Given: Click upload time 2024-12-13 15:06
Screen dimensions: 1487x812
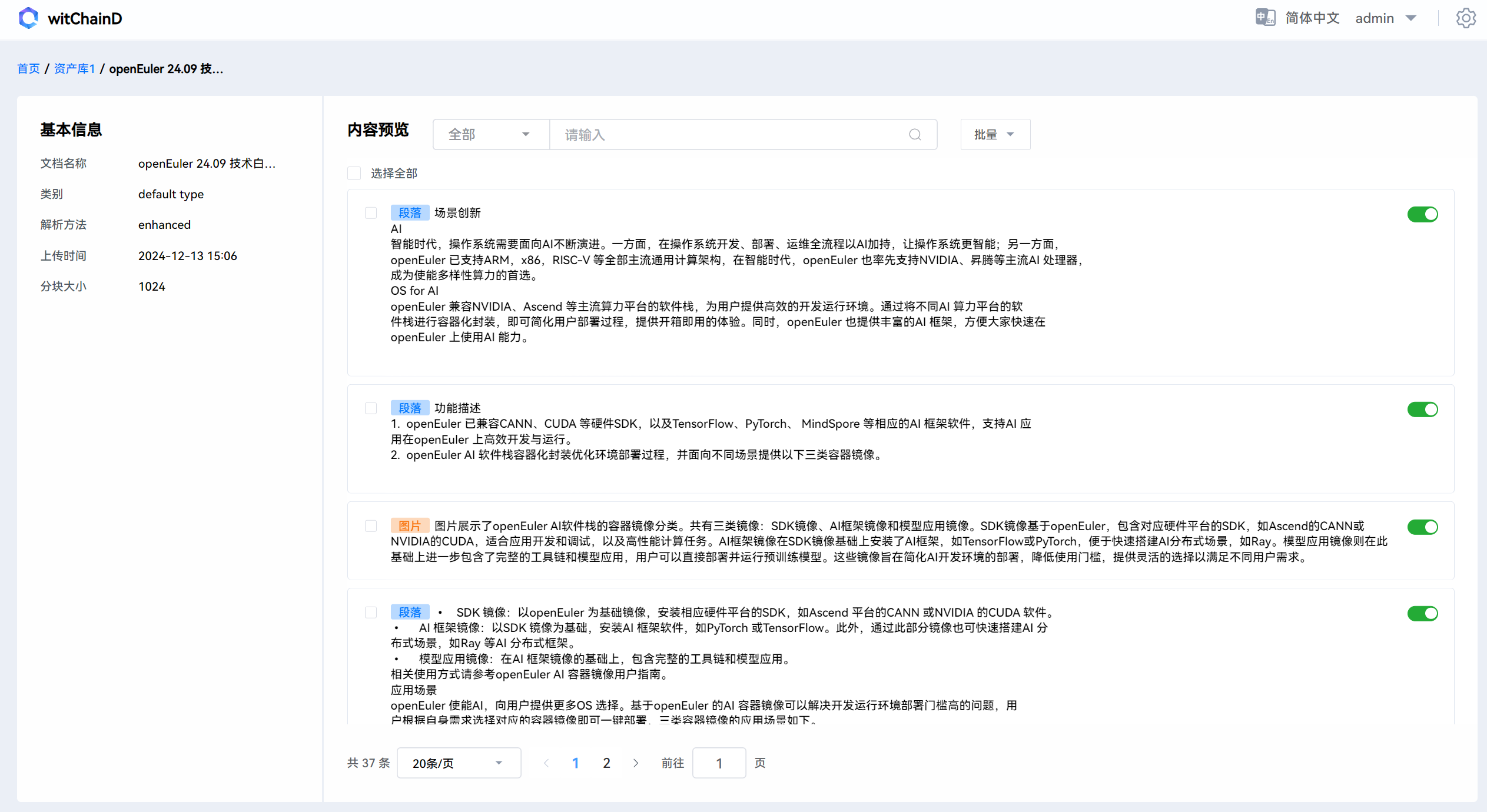Looking at the screenshot, I should click(x=187, y=256).
